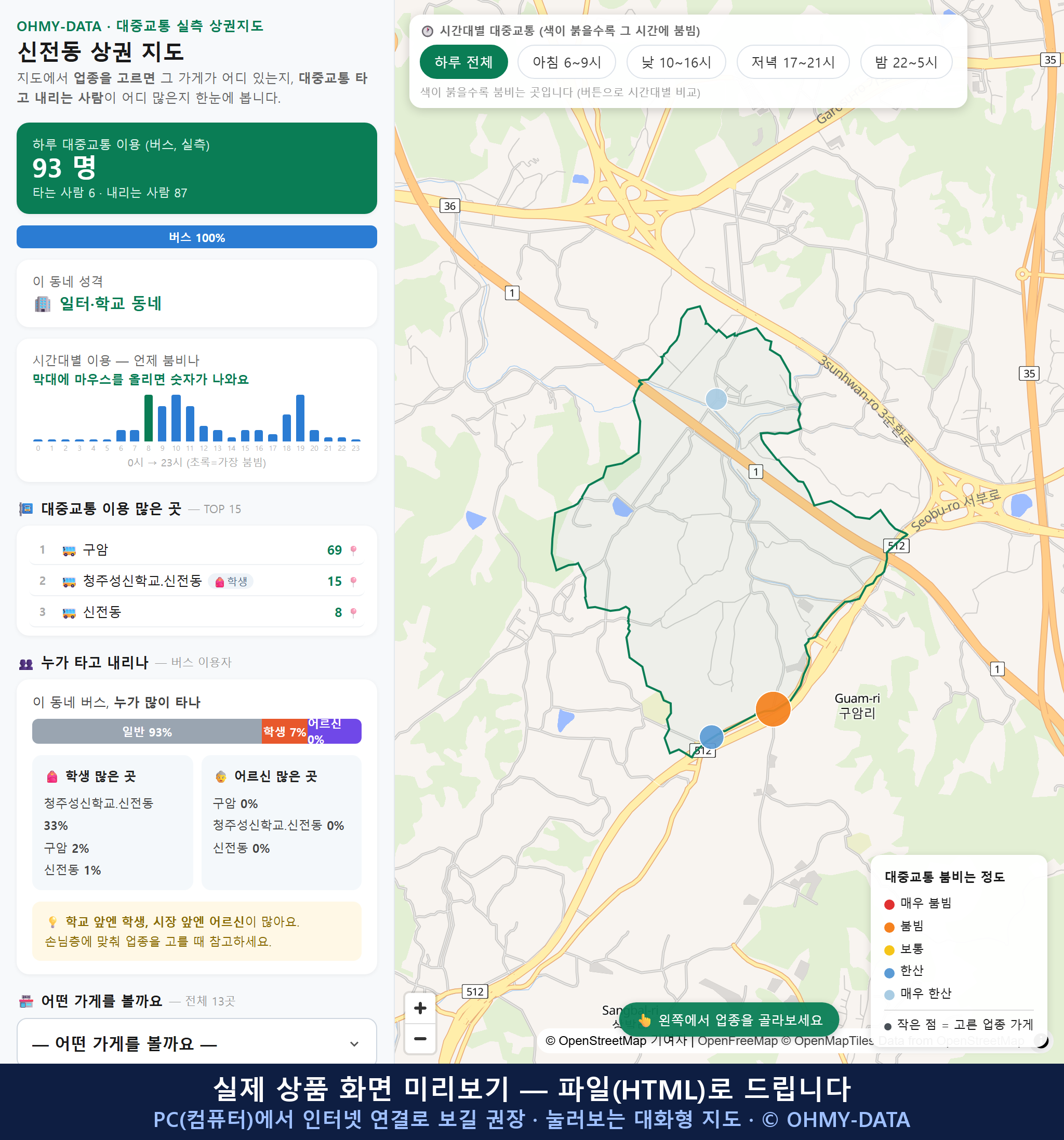Click the yellow 보통 legend swatch
Image resolution: width=1064 pixels, height=1140 pixels.
[x=889, y=950]
